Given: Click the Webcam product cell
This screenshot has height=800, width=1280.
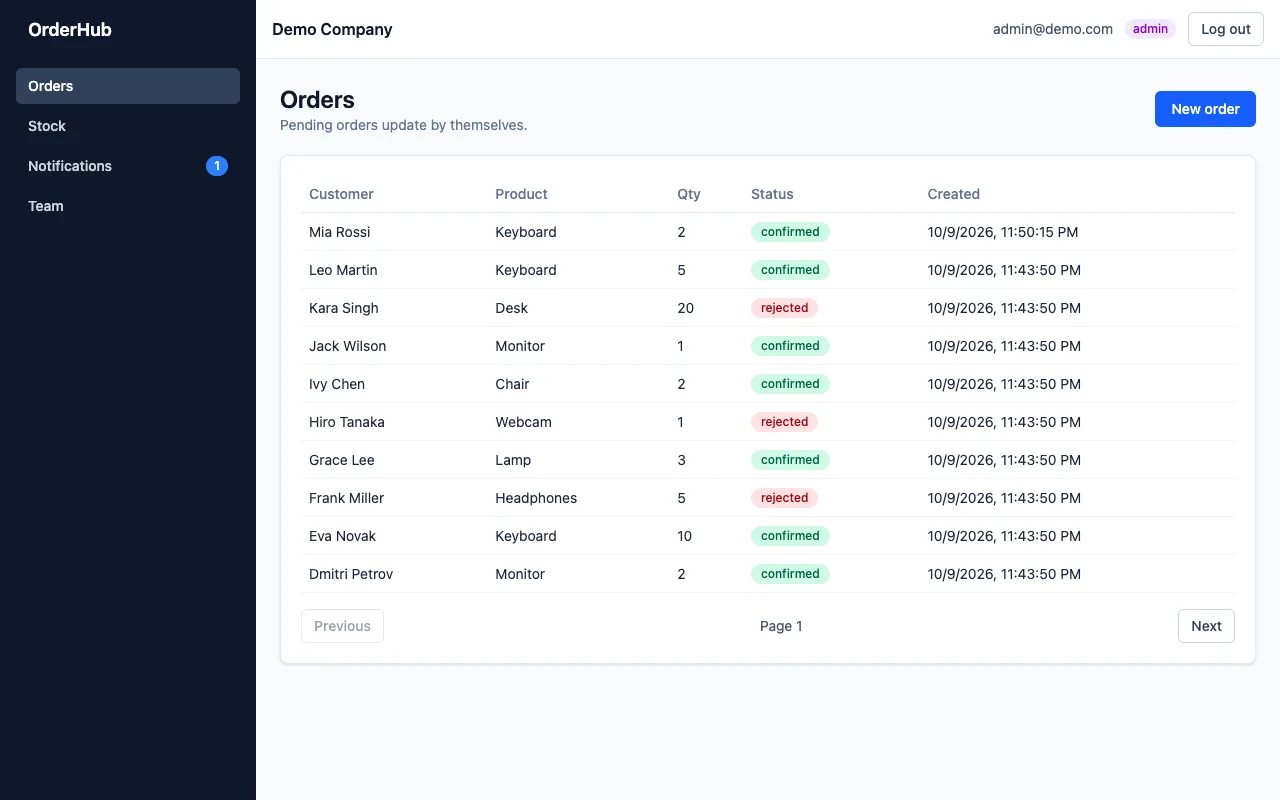Looking at the screenshot, I should (523, 422).
